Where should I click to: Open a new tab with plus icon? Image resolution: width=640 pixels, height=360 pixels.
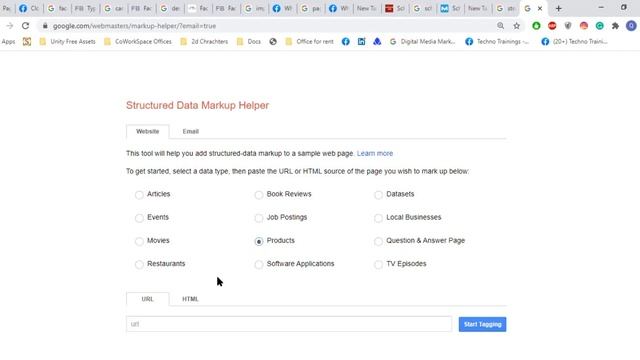click(558, 8)
